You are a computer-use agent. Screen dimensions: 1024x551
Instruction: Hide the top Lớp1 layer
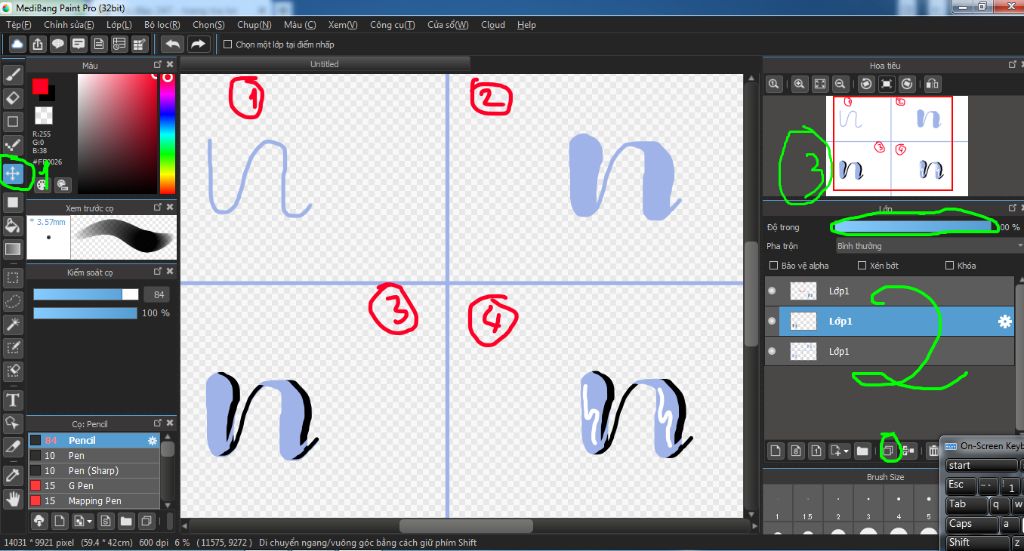(772, 291)
